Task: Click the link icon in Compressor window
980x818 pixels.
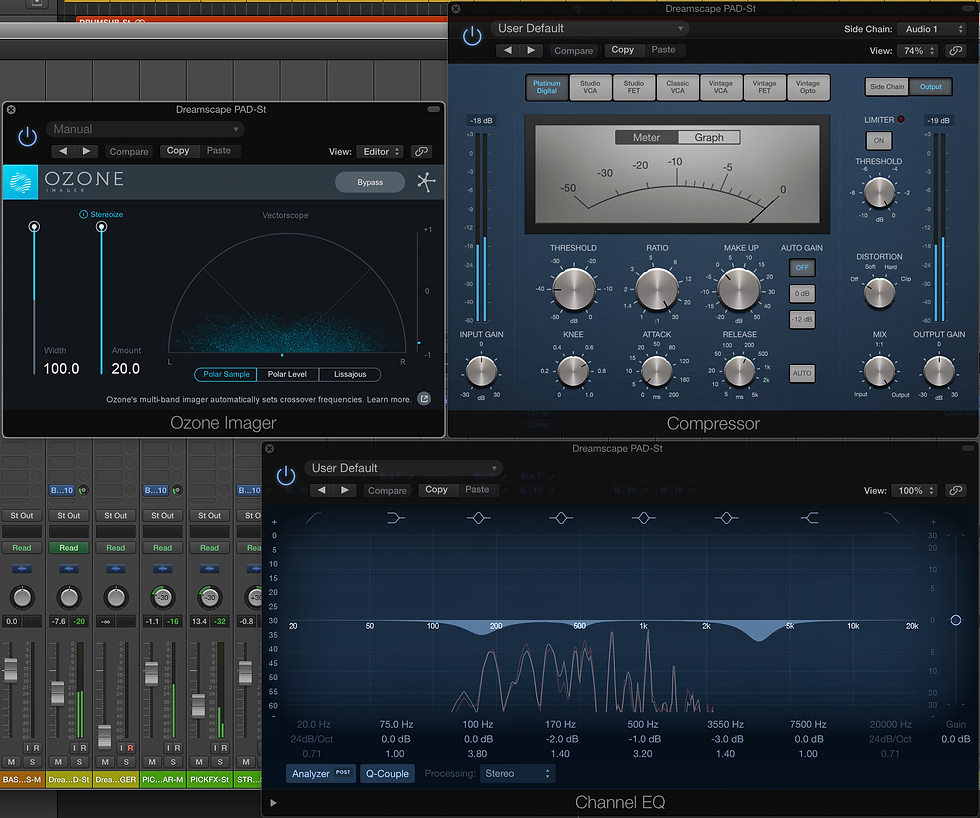Action: pos(956,51)
